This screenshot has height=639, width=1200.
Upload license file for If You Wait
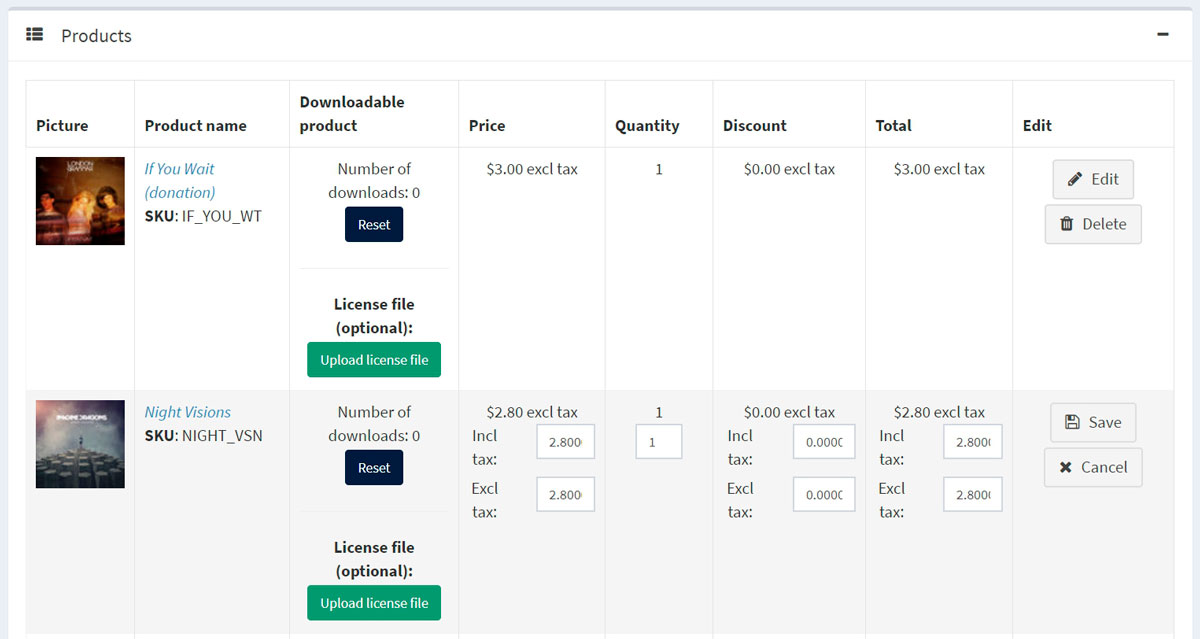(x=374, y=360)
